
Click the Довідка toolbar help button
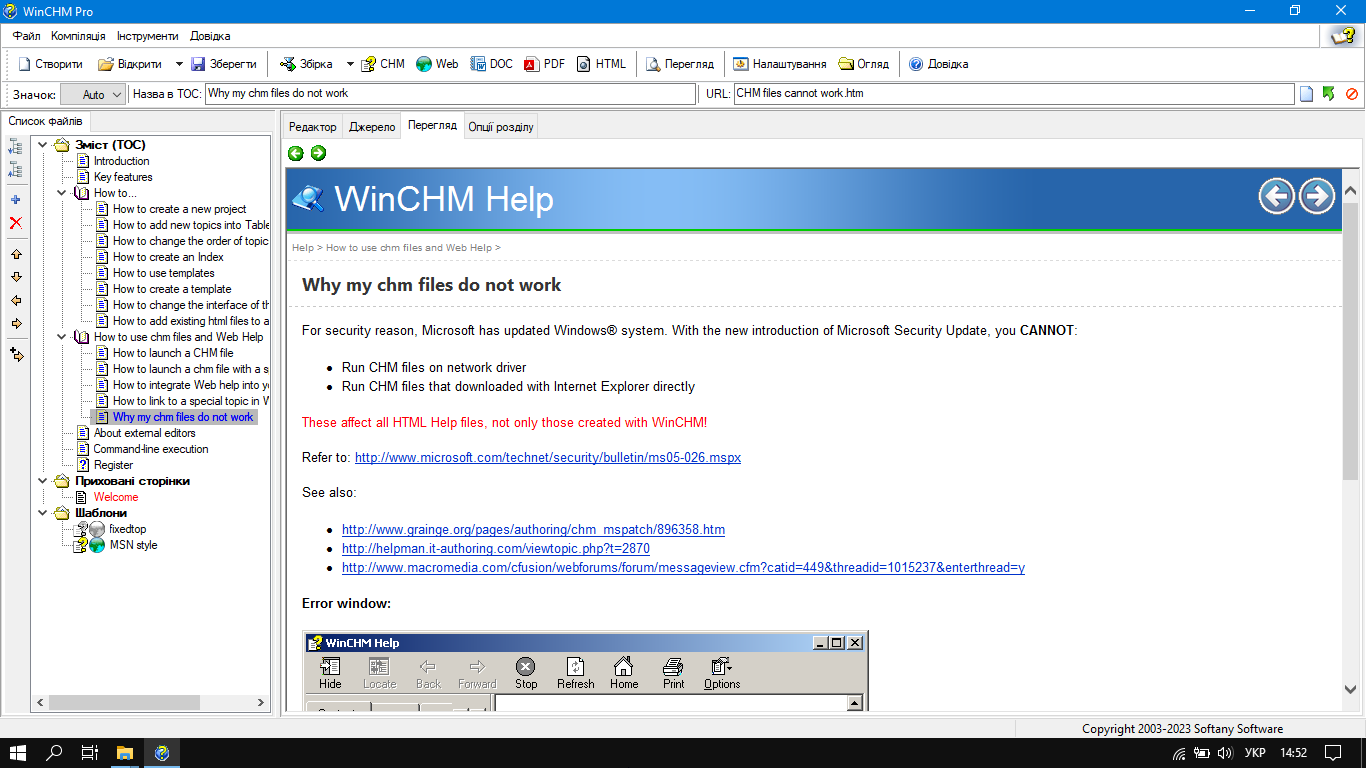(938, 64)
